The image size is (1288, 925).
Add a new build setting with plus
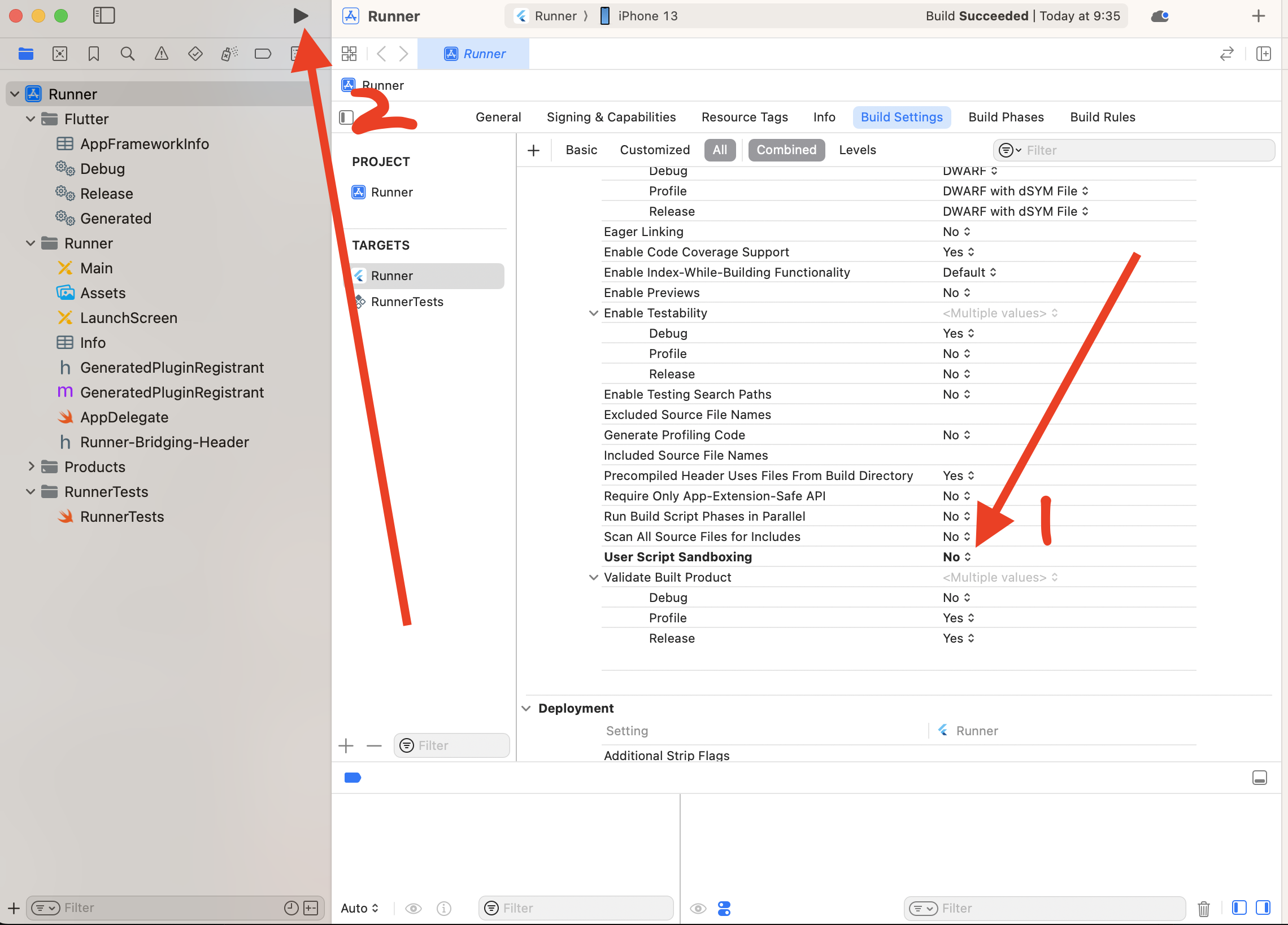point(533,150)
